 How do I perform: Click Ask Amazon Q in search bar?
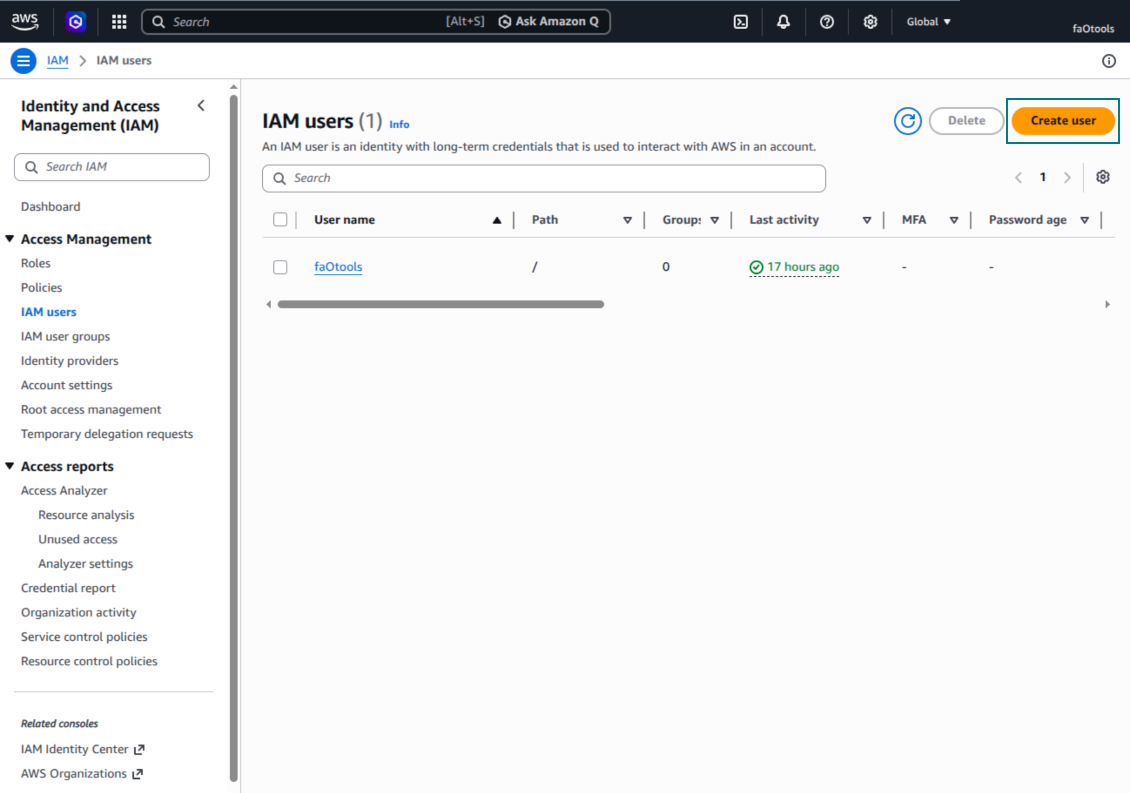coord(549,22)
